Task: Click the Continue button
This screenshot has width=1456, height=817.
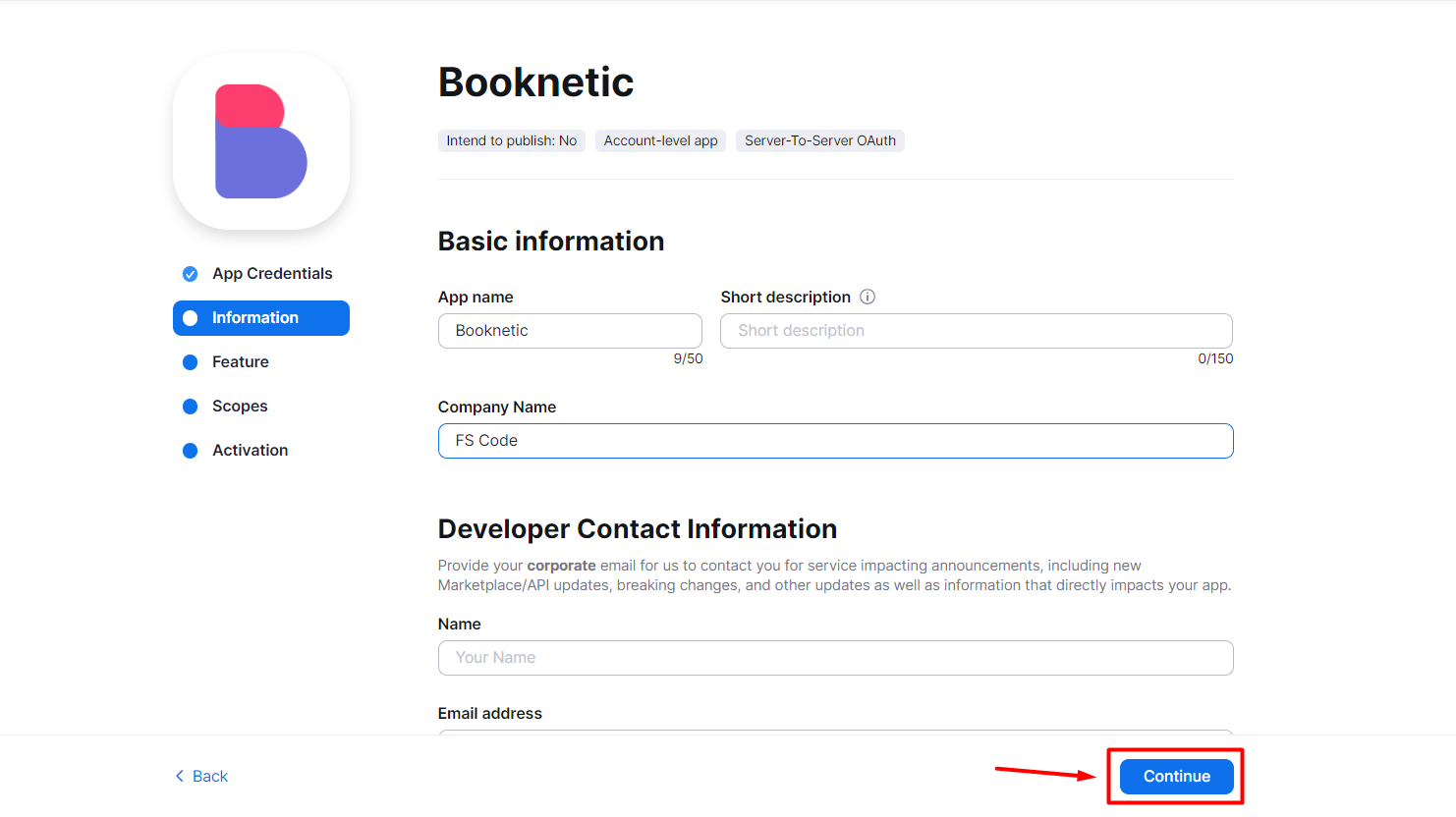Action: coord(1175,776)
